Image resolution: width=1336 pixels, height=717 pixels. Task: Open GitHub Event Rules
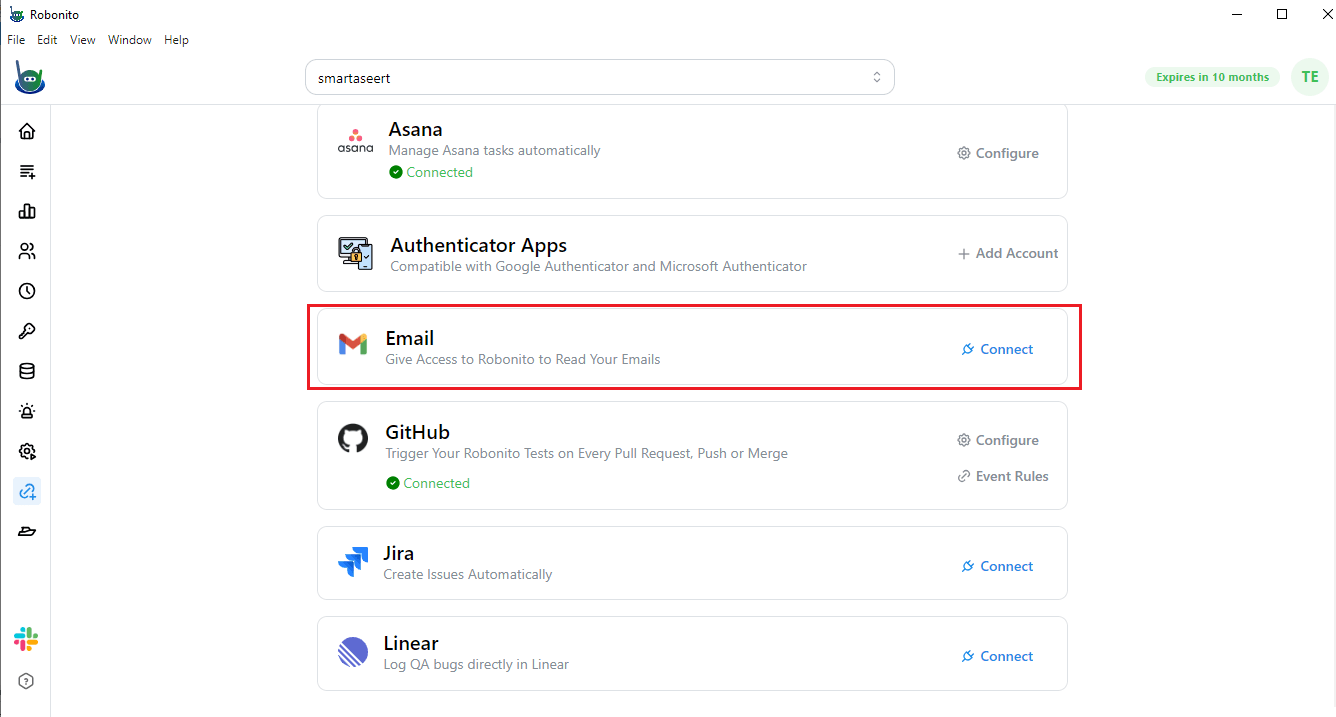(x=1003, y=476)
